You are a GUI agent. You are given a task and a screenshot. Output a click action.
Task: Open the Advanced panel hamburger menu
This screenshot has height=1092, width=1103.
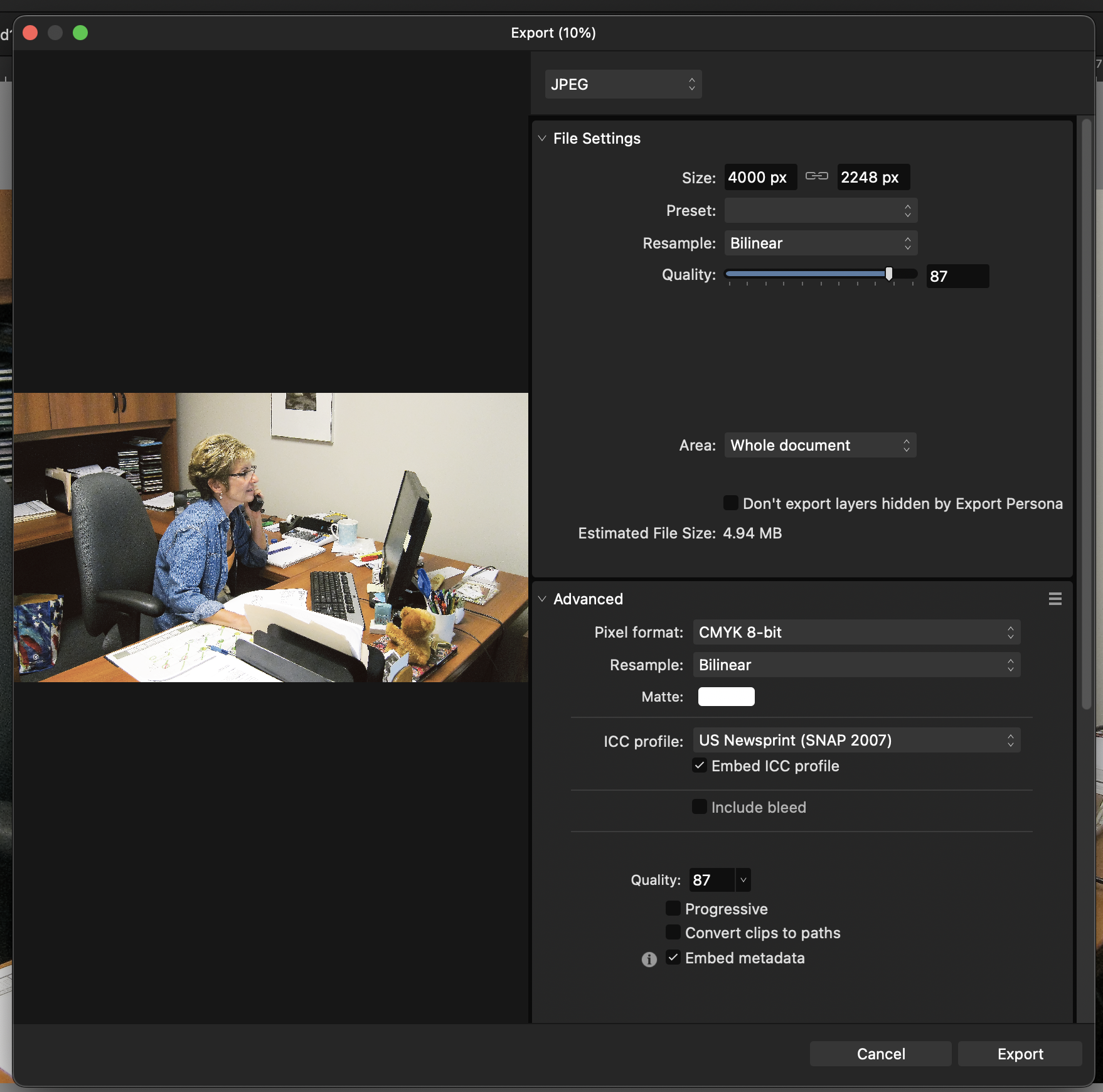1055,599
